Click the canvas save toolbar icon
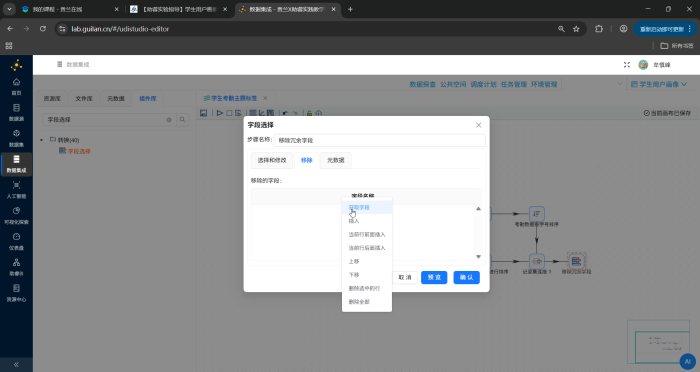Image resolution: width=700 pixels, height=372 pixels. 204,113
